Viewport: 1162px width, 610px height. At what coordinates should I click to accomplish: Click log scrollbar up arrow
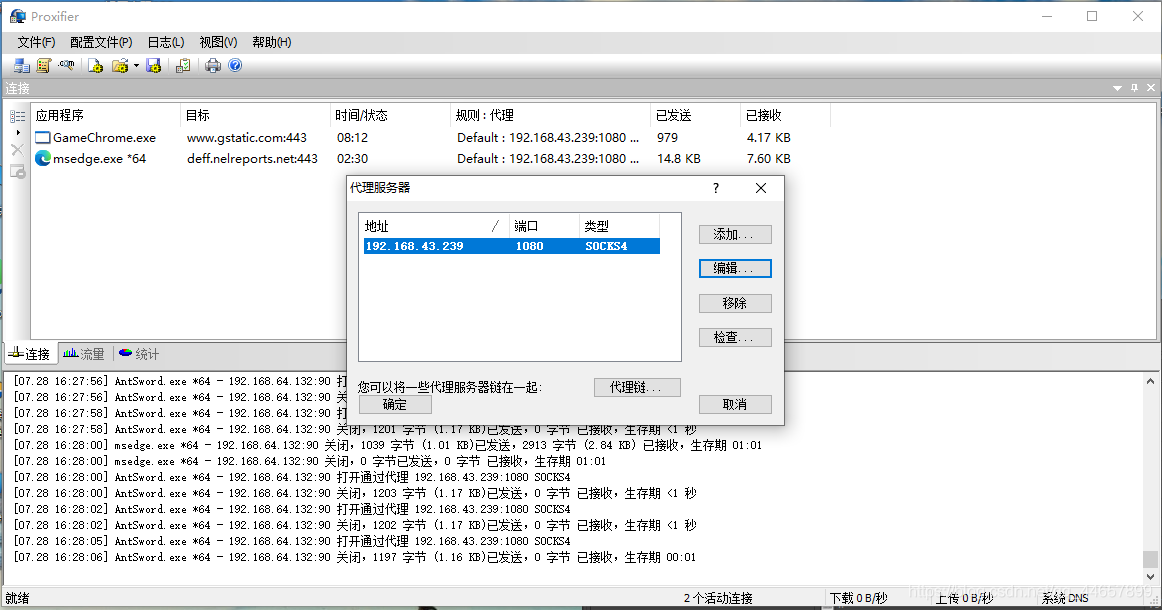pyautogui.click(x=1150, y=382)
